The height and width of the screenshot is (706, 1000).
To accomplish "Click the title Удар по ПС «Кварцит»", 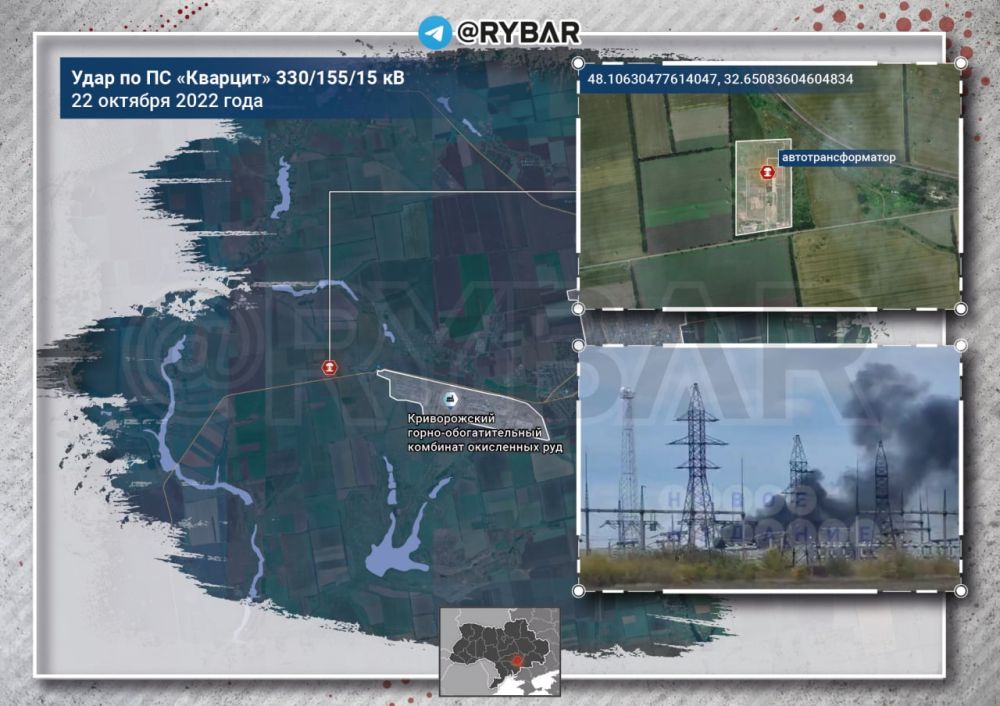I will coord(237,78).
